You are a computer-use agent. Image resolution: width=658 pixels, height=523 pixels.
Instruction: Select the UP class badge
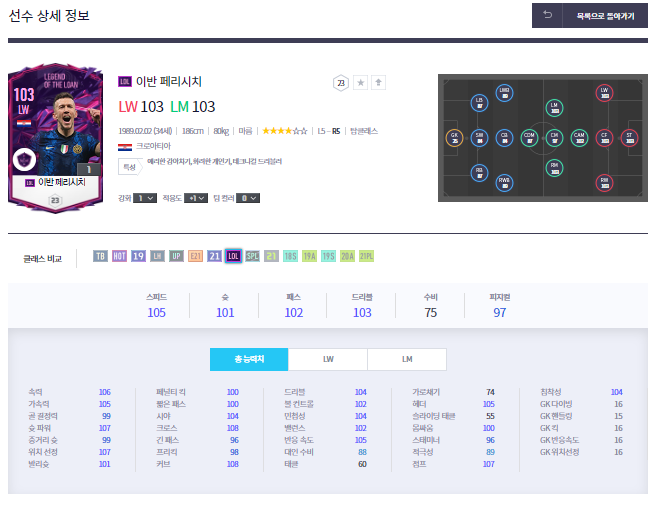pyautogui.click(x=176, y=256)
